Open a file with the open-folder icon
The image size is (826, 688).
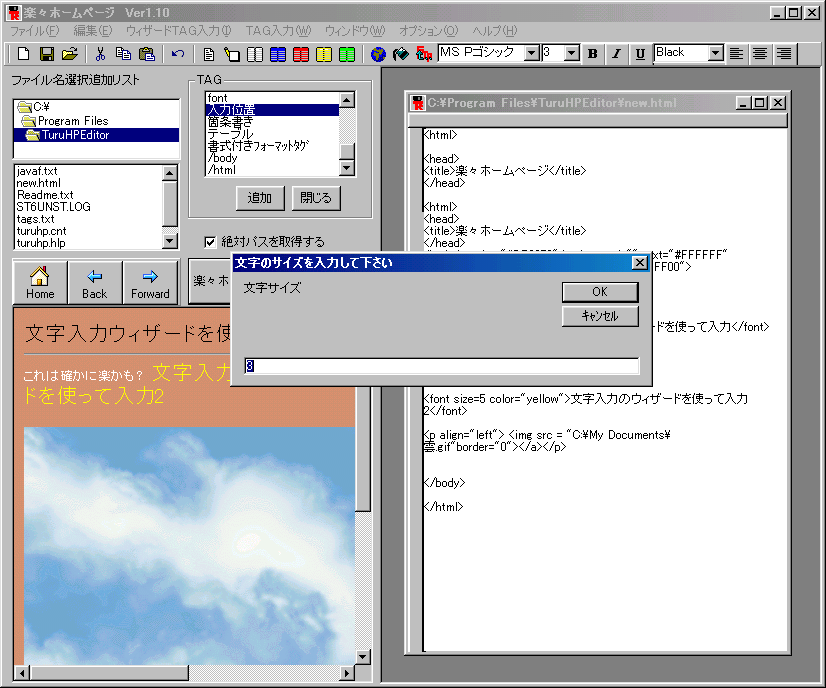[x=70, y=54]
